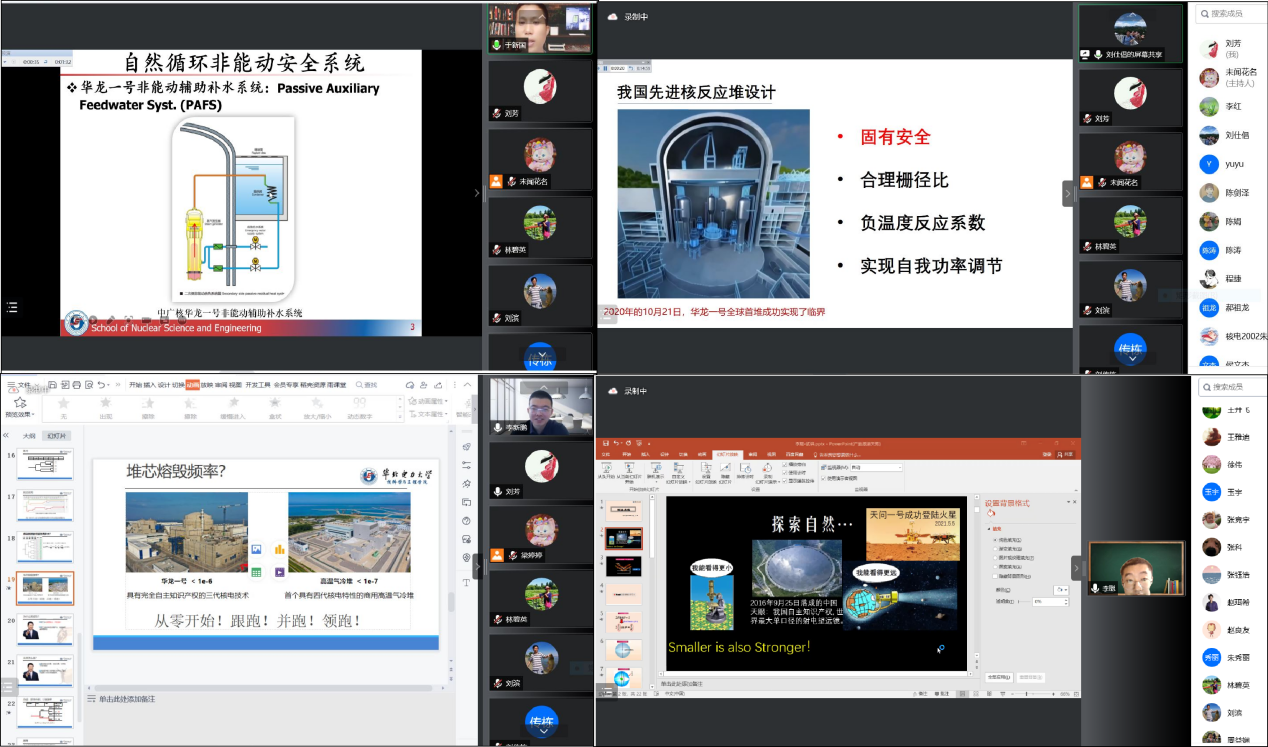The height and width of the screenshot is (747, 1268).
Task: Toggle the 使用演示者视图 checkbox in PowerPoint
Action: click(824, 478)
